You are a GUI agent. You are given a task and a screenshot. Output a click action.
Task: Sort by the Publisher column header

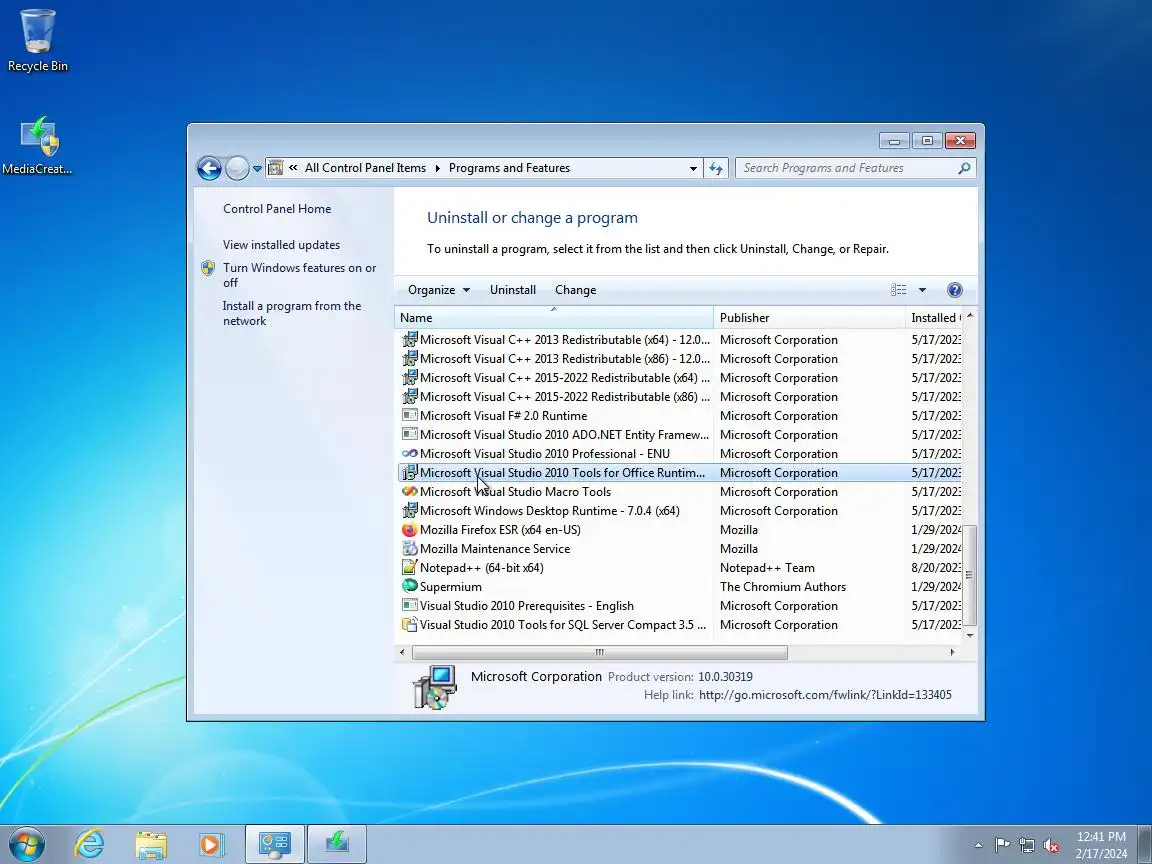809,317
